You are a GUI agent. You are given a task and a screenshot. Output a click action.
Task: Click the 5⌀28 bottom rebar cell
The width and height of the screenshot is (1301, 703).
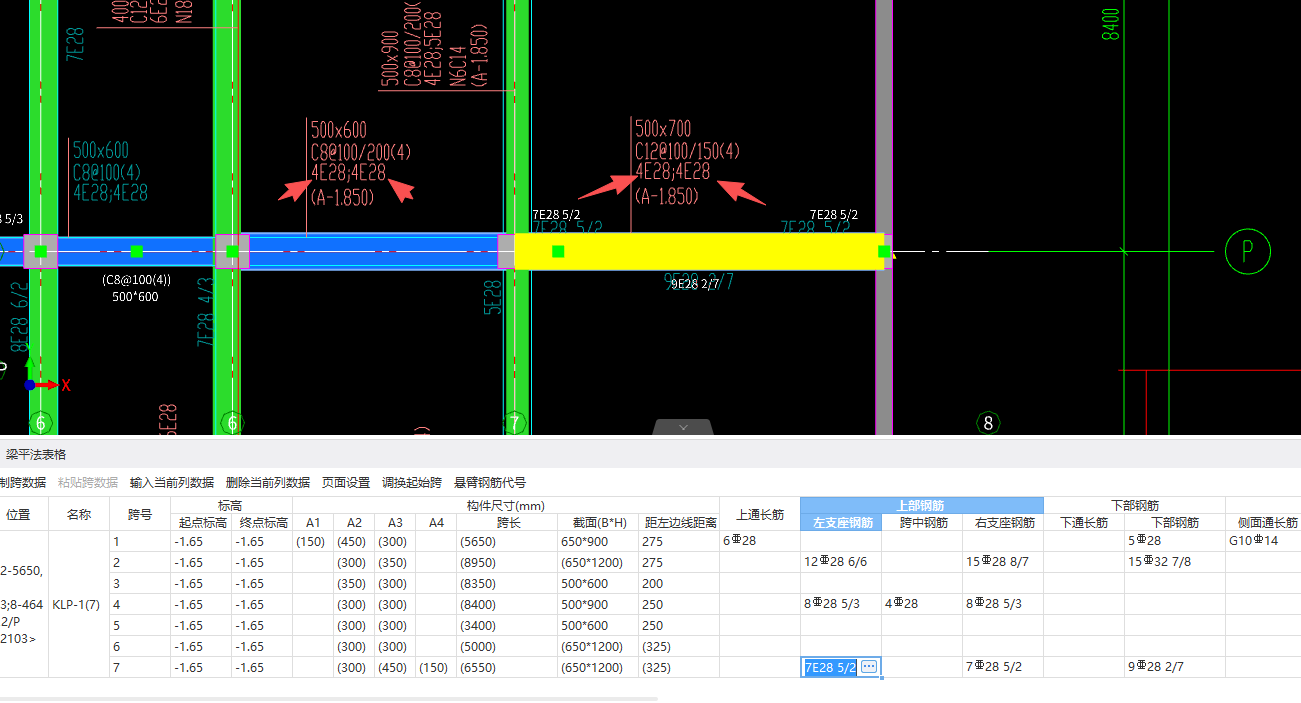(1175, 541)
